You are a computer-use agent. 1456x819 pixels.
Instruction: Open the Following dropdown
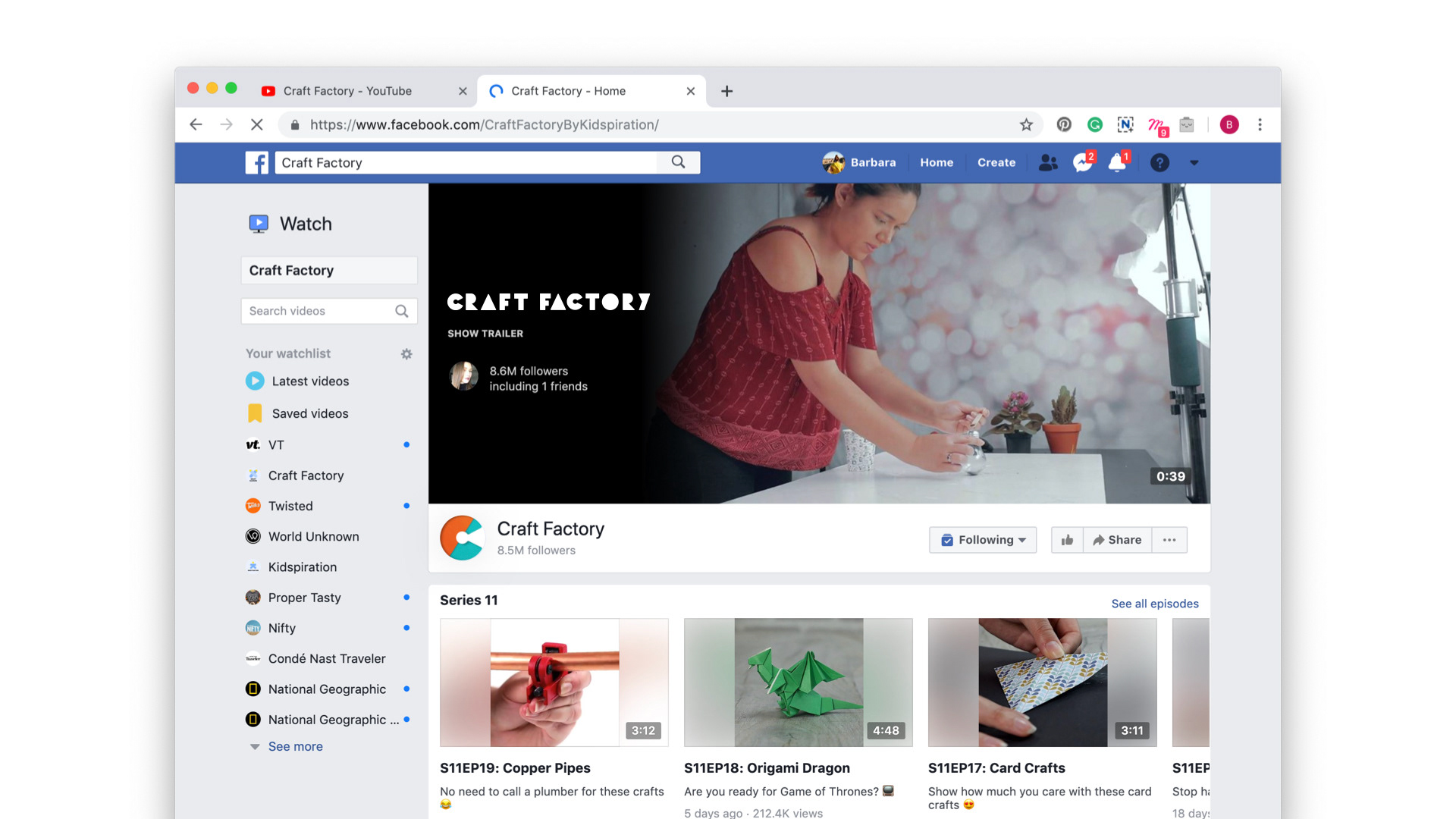983,540
